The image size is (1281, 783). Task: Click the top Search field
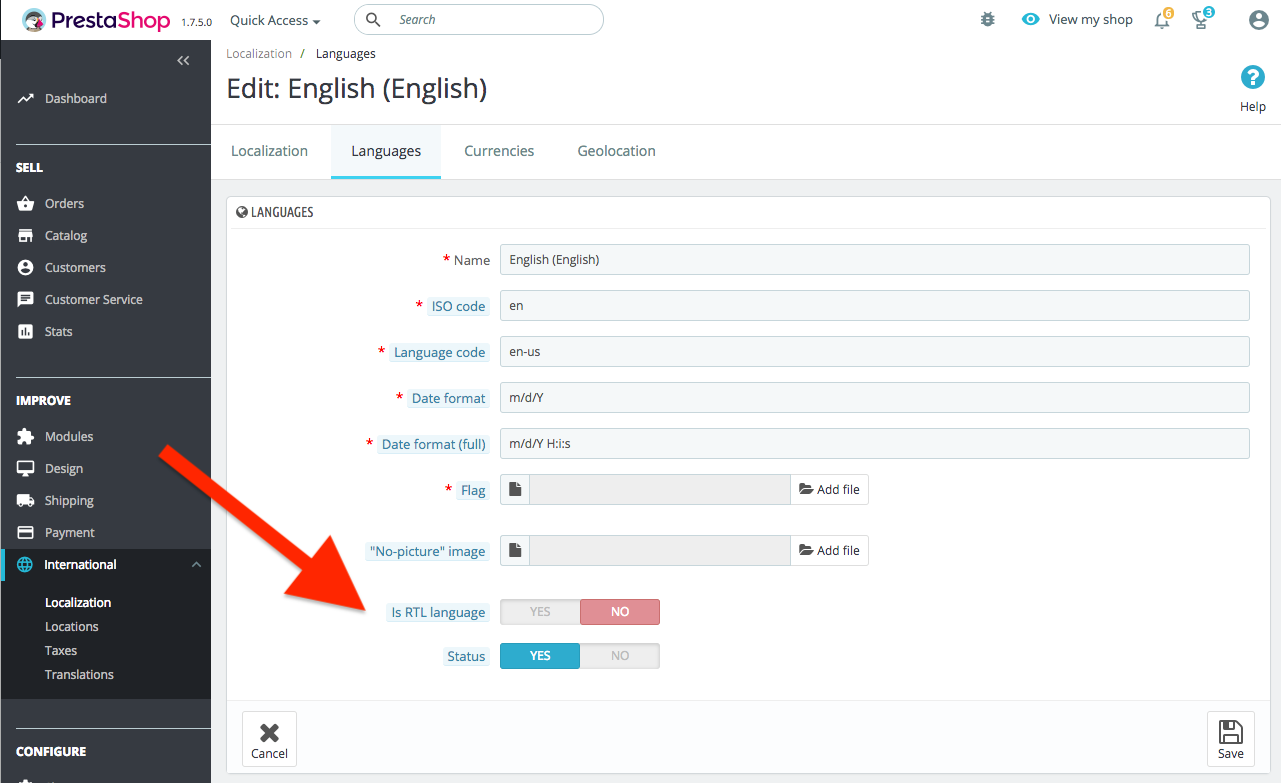pos(479,20)
